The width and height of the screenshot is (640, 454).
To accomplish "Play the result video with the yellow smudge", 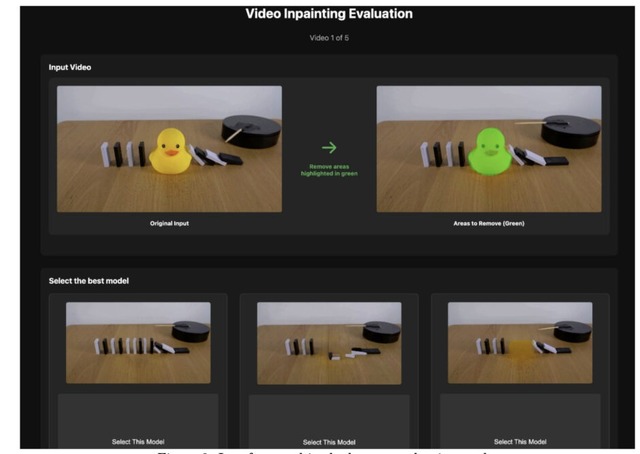I will click(520, 342).
